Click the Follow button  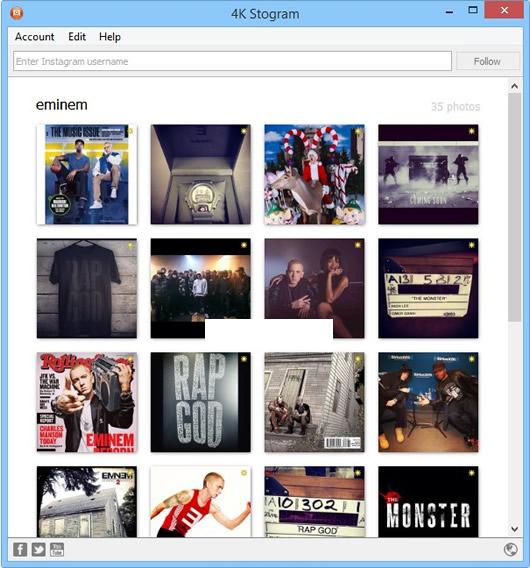[x=487, y=61]
